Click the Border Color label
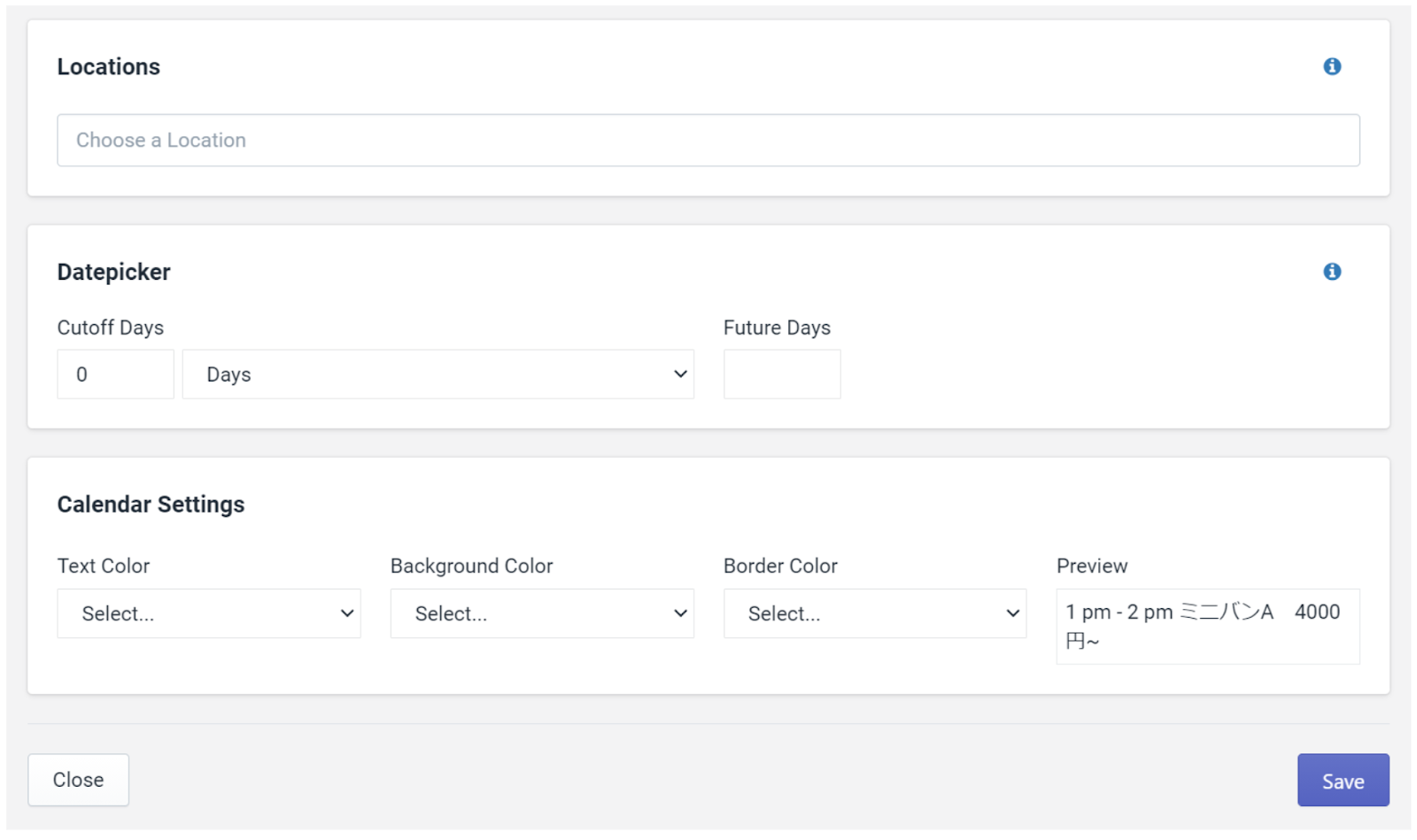 click(780, 566)
